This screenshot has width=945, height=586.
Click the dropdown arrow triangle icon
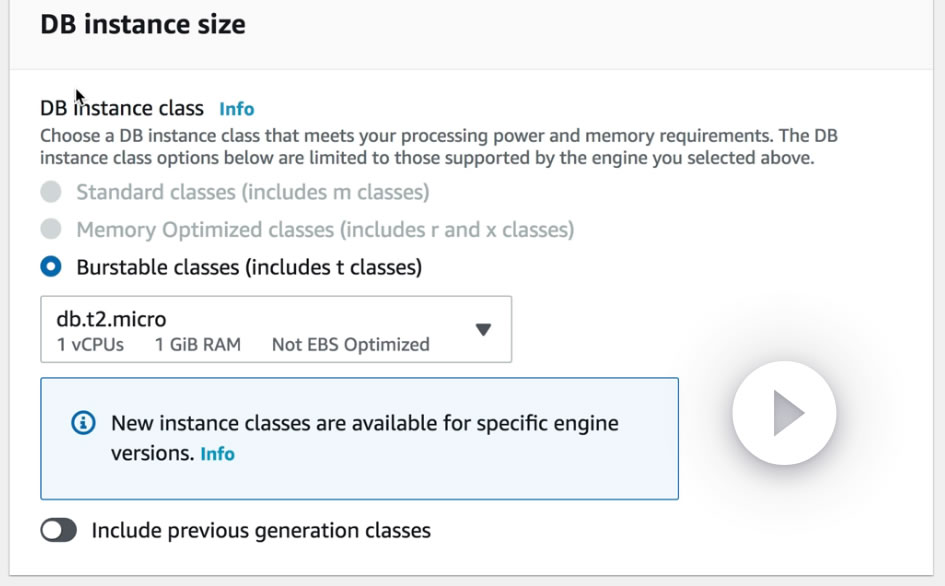(483, 329)
